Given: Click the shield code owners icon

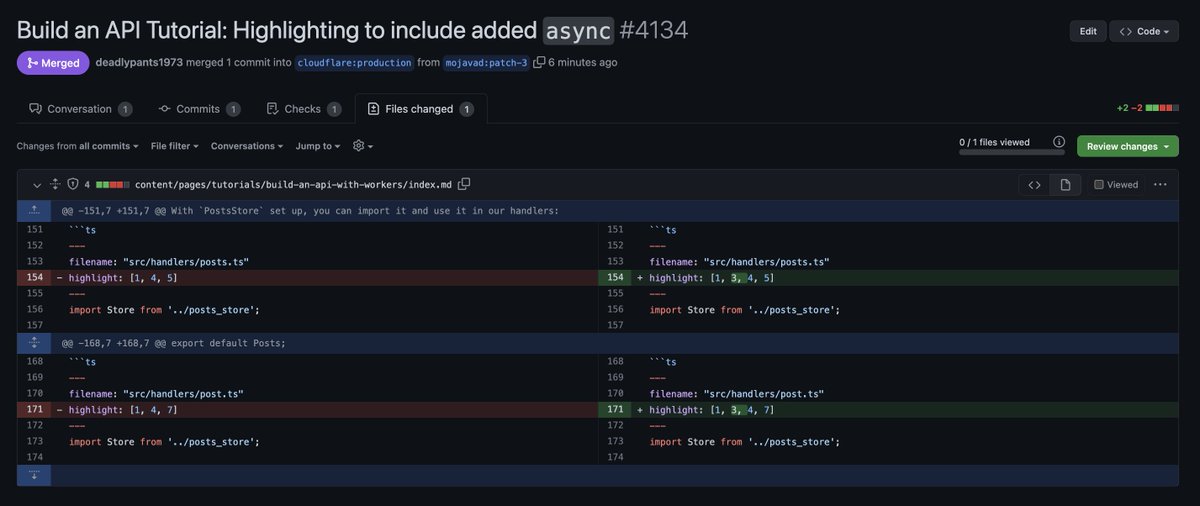Looking at the screenshot, I should [72, 185].
